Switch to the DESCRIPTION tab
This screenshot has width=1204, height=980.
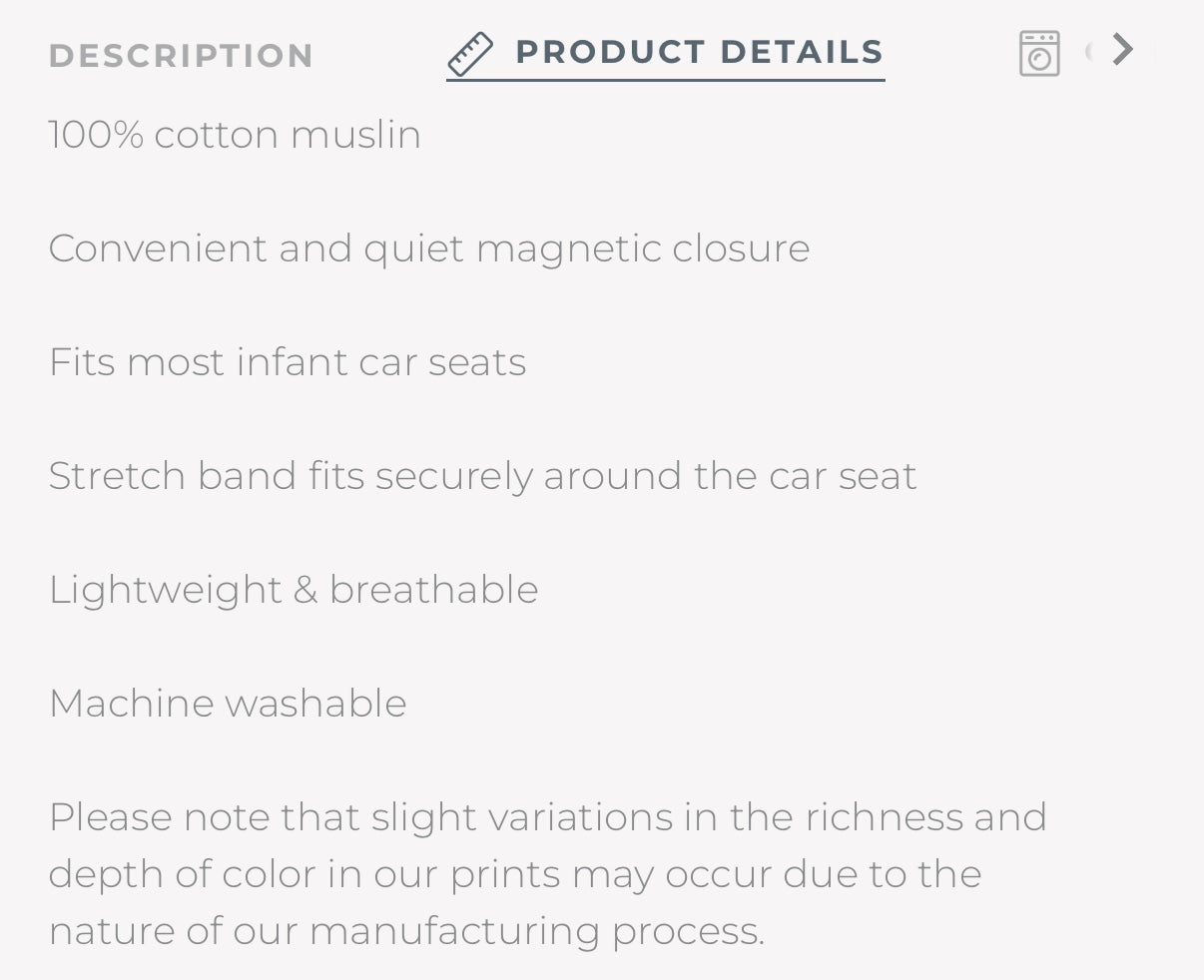[180, 56]
